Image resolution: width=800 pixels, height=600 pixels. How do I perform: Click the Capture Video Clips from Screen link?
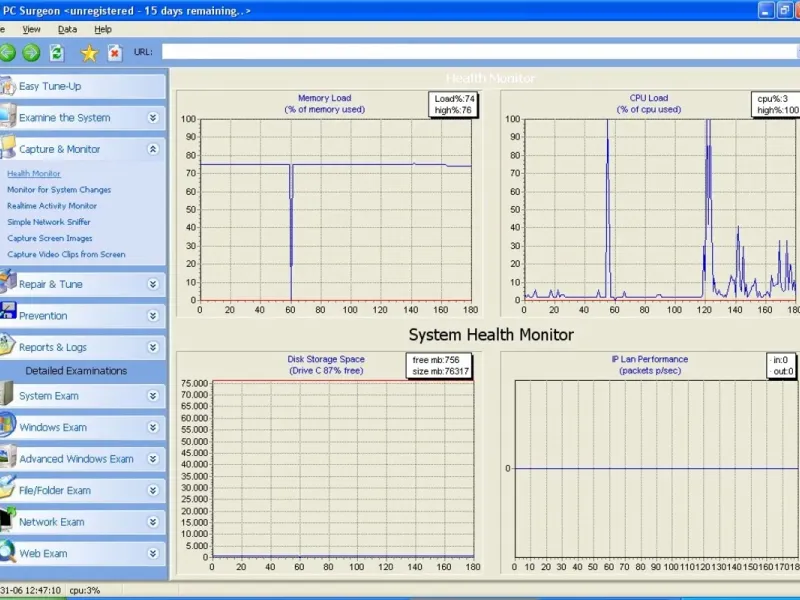click(x=66, y=254)
